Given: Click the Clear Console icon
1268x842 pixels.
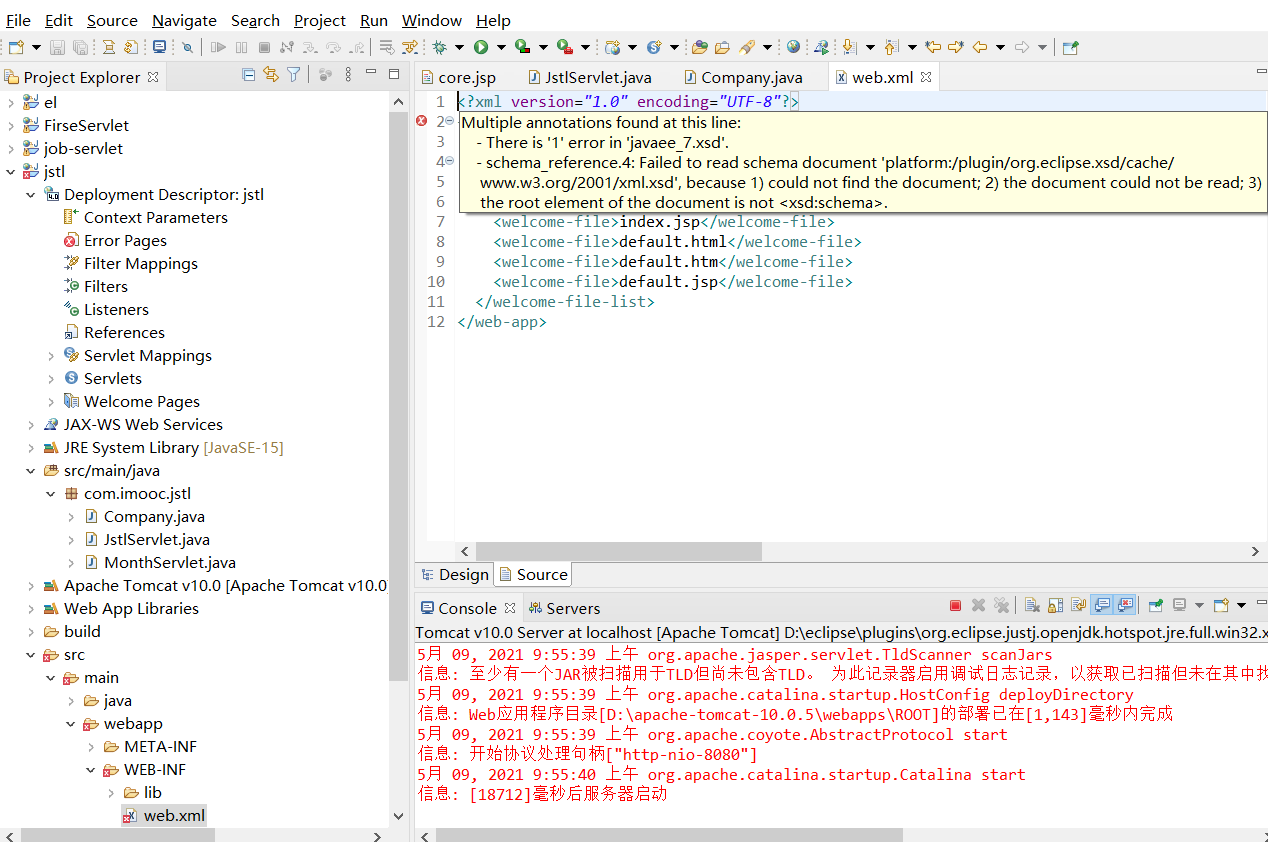Looking at the screenshot, I should [1032, 605].
